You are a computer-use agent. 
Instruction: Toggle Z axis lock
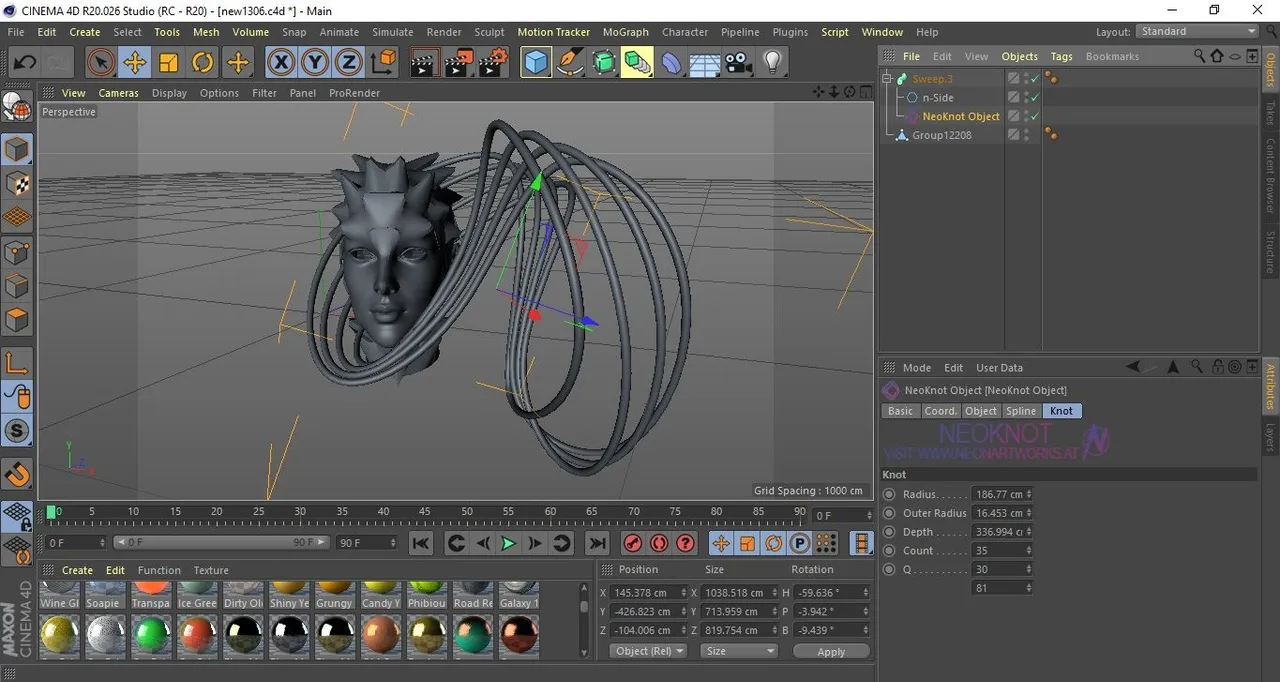348,63
